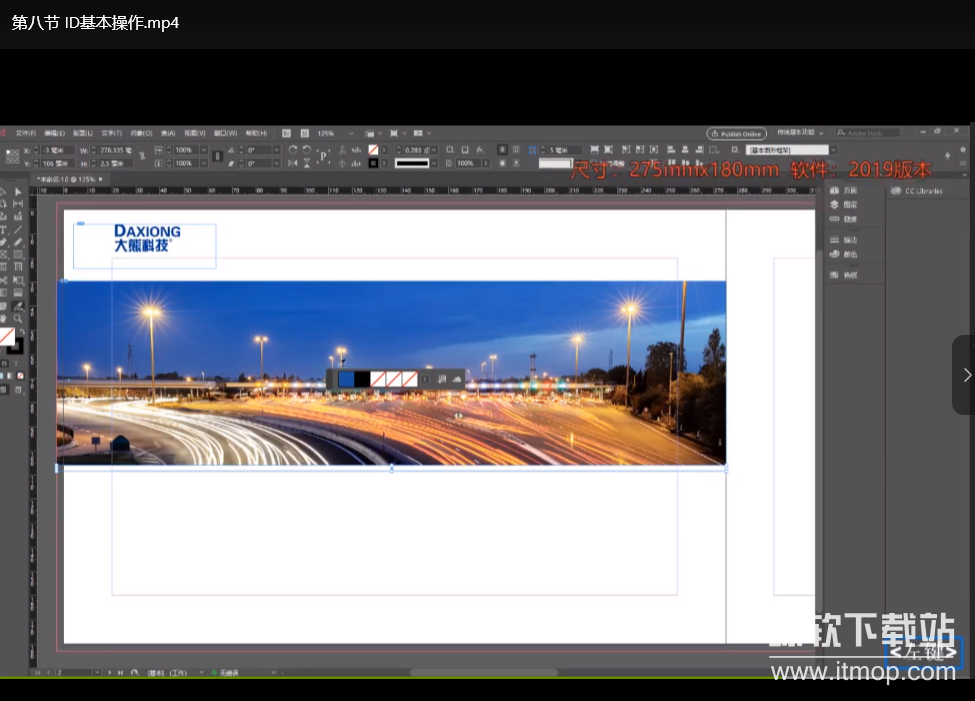Click the Adobe Stock search field

(x=870, y=133)
